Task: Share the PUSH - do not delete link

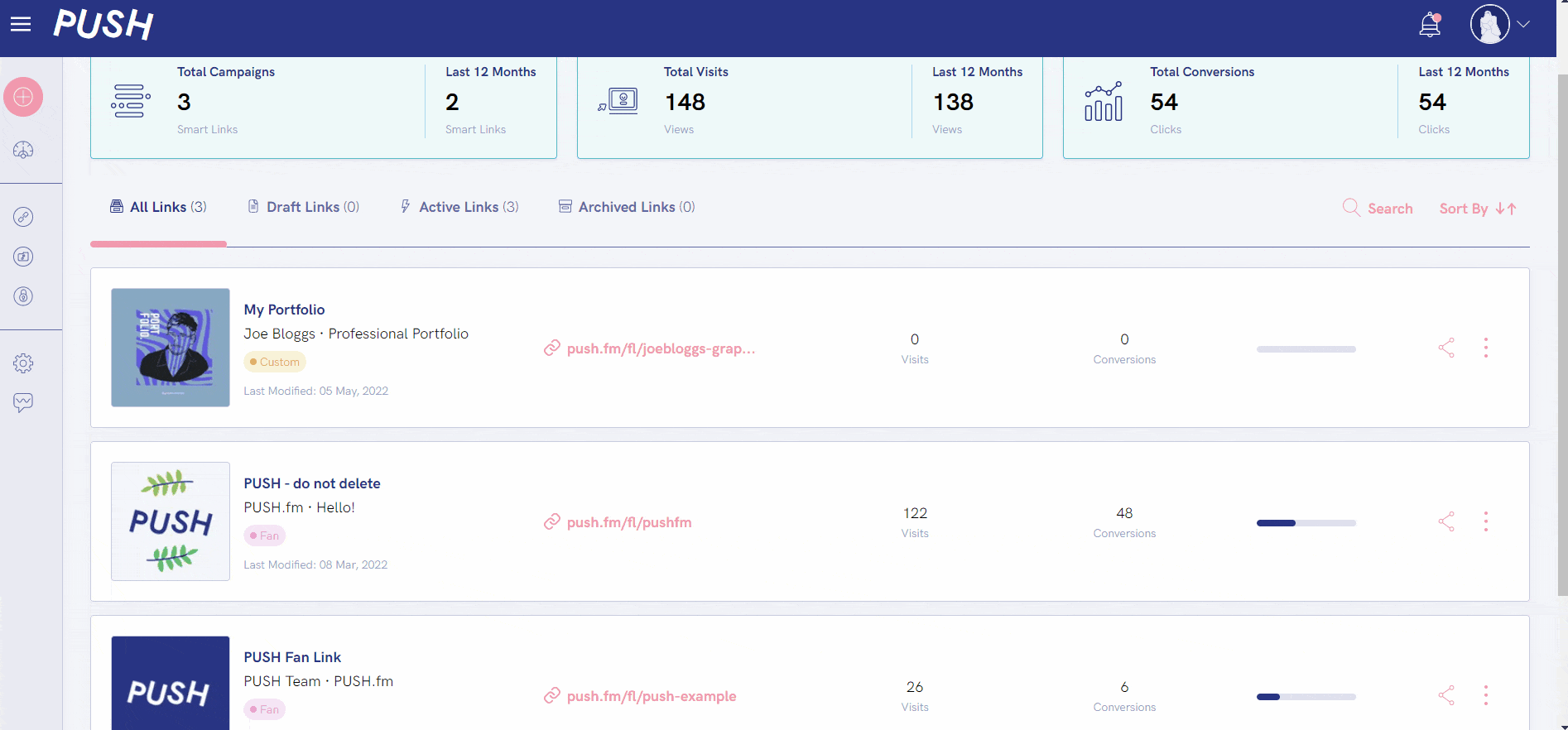Action: point(1446,521)
